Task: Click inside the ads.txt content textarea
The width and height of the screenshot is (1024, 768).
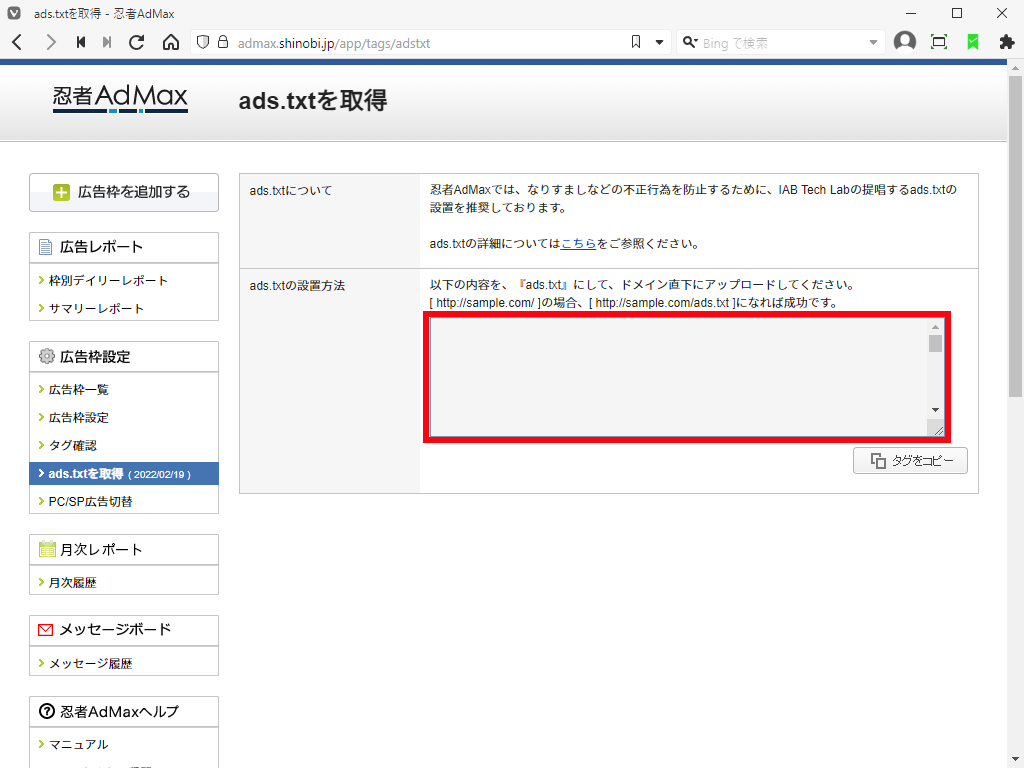Action: click(x=679, y=377)
